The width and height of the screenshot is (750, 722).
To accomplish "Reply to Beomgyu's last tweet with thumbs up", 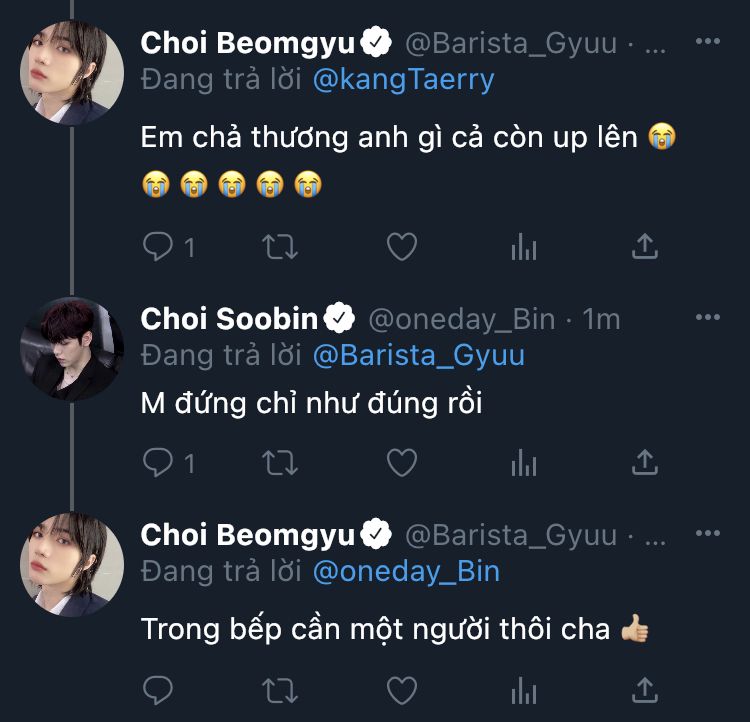I will tap(158, 689).
